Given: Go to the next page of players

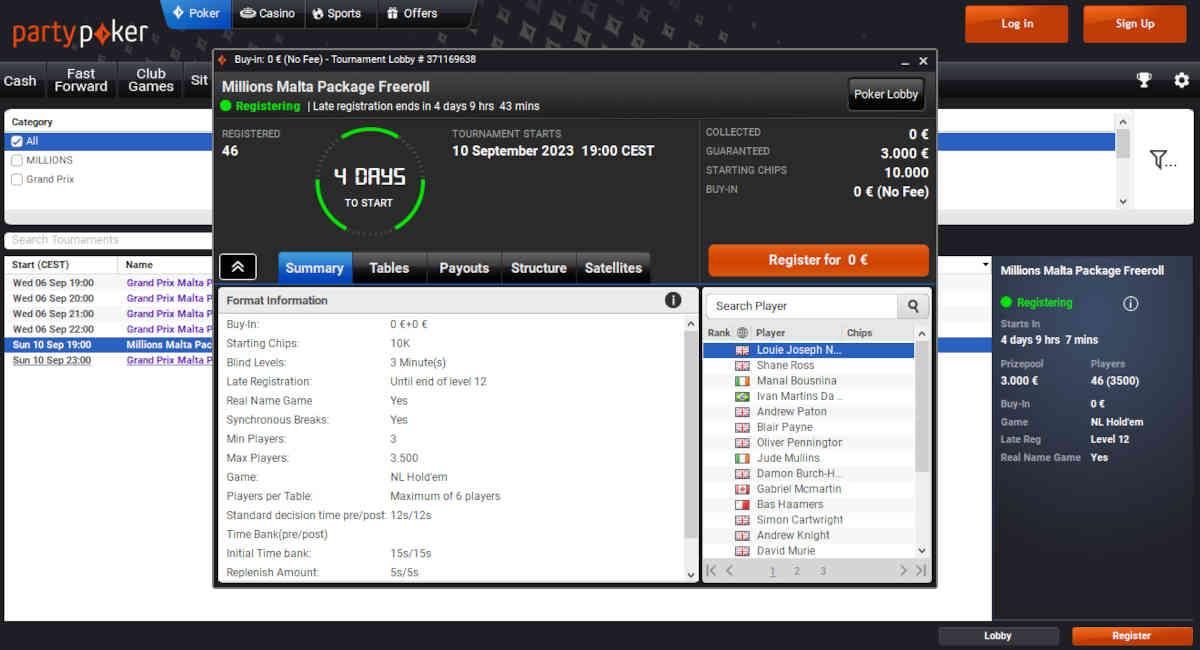Looking at the screenshot, I should click(903, 571).
